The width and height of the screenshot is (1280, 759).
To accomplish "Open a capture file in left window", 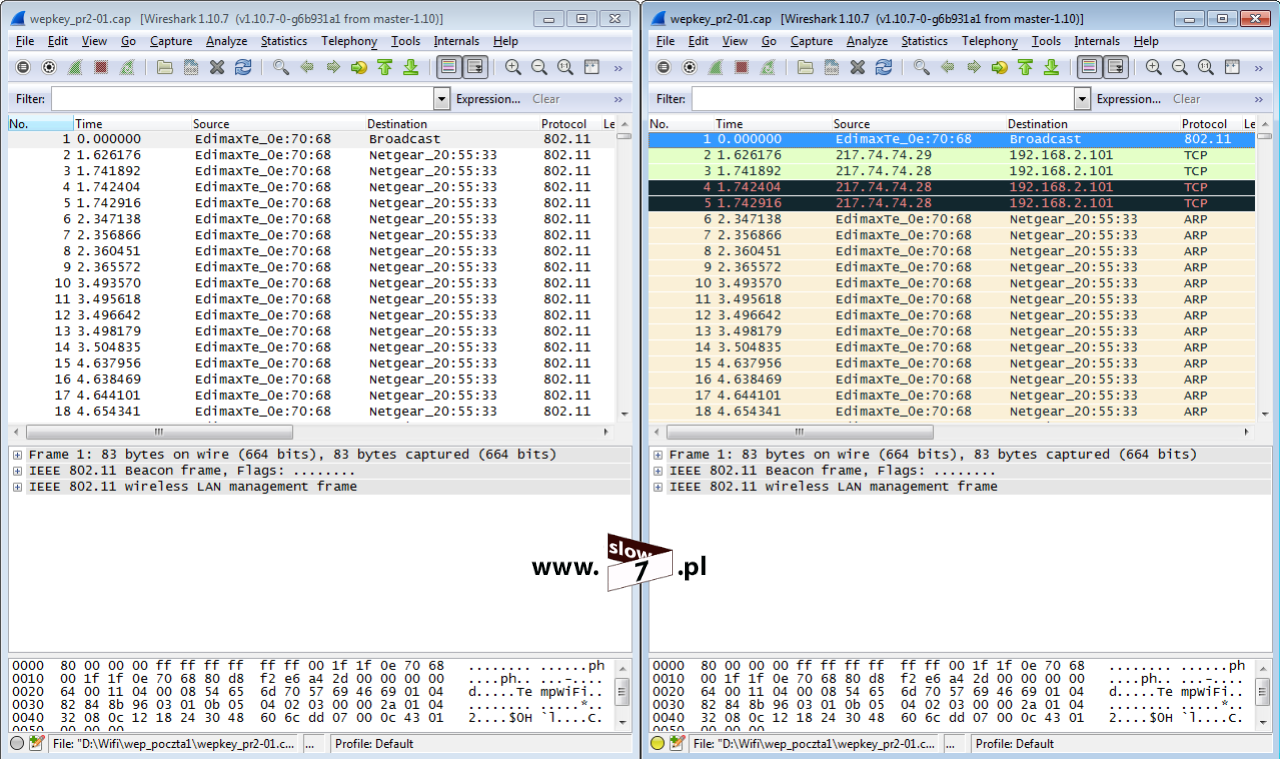I will (165, 67).
